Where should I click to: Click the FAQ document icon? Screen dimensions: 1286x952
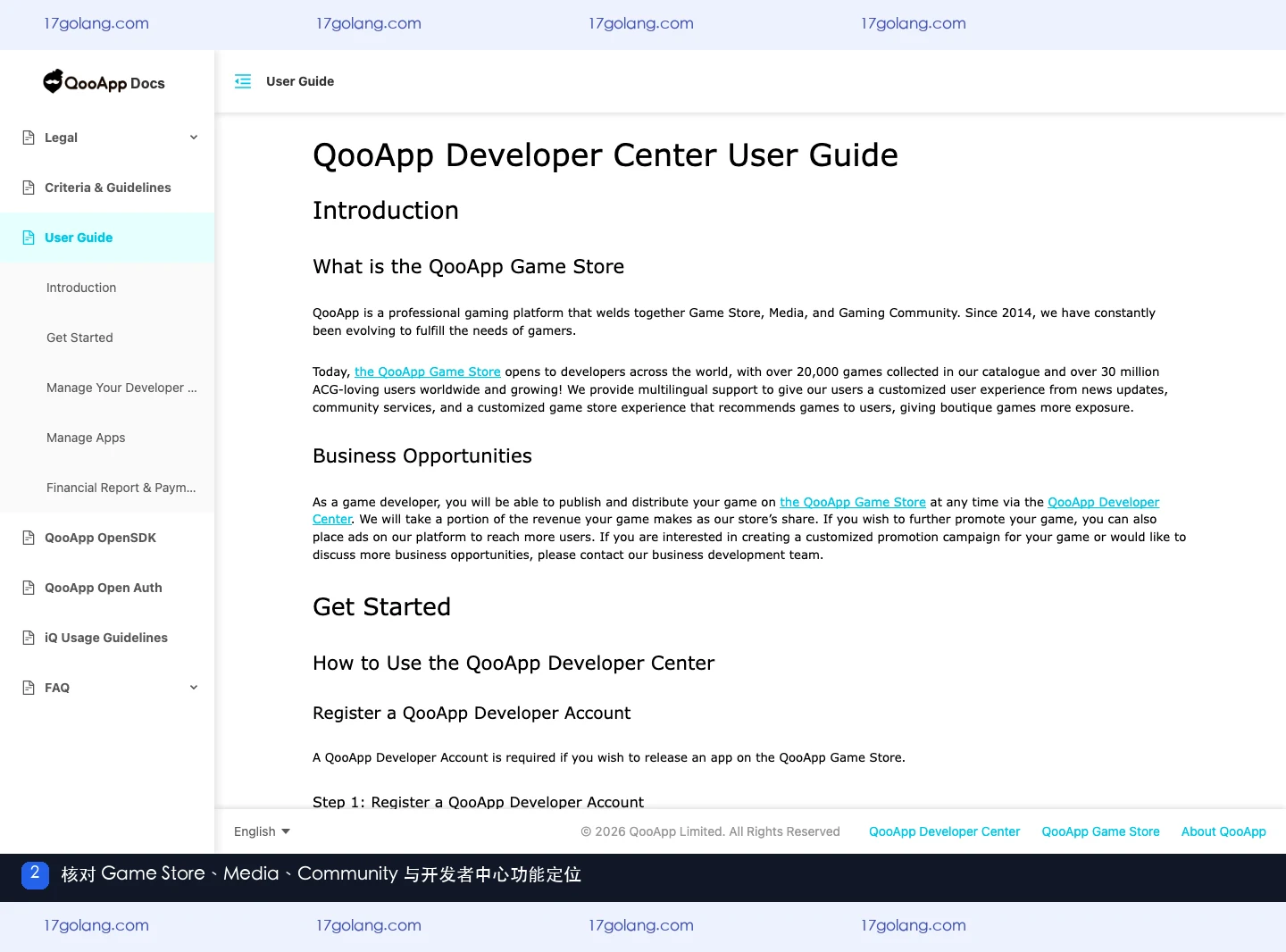(29, 688)
